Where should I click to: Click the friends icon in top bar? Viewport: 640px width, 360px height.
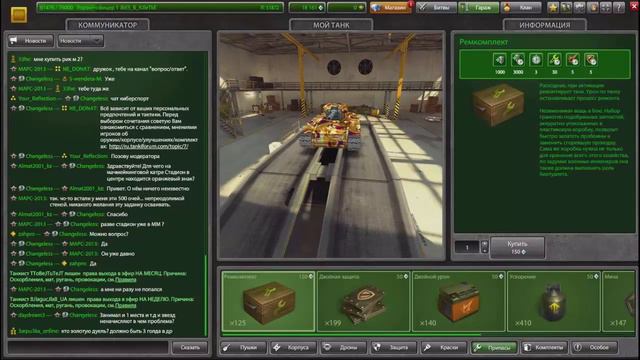click(566, 7)
